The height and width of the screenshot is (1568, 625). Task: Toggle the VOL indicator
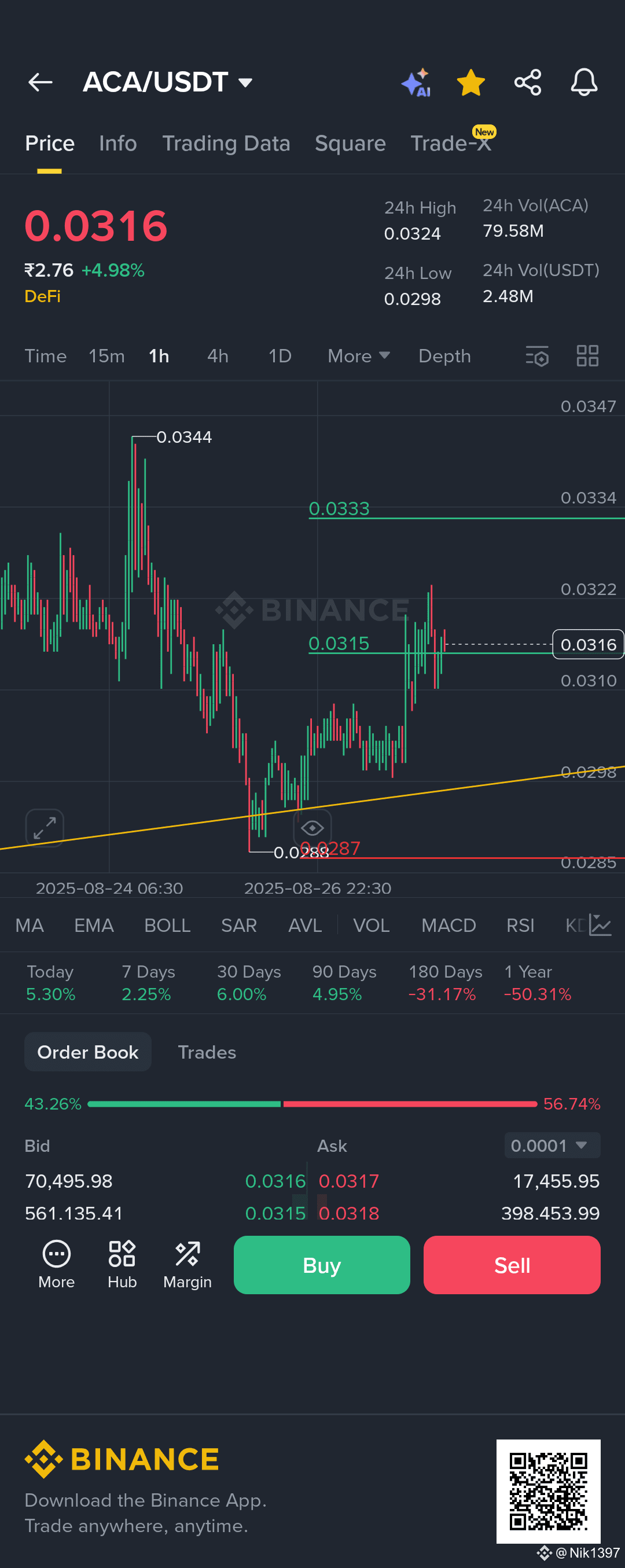pyautogui.click(x=371, y=926)
